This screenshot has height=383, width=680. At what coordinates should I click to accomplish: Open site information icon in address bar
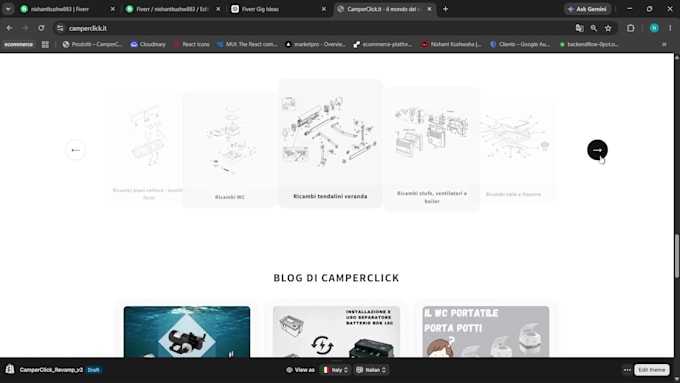(60, 28)
